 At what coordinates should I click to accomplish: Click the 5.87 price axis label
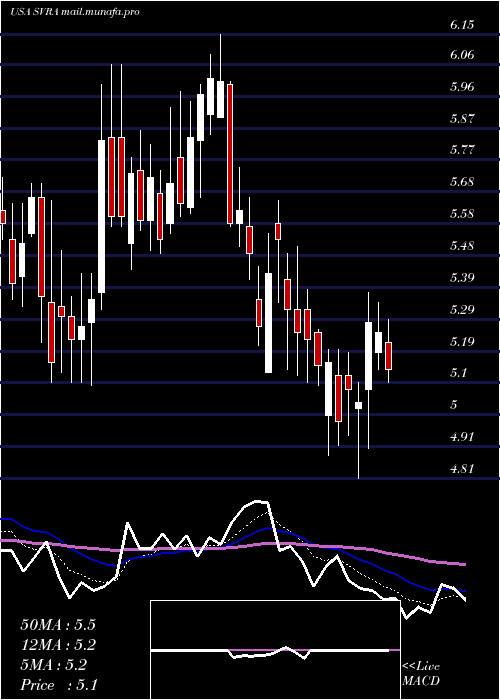[462, 119]
